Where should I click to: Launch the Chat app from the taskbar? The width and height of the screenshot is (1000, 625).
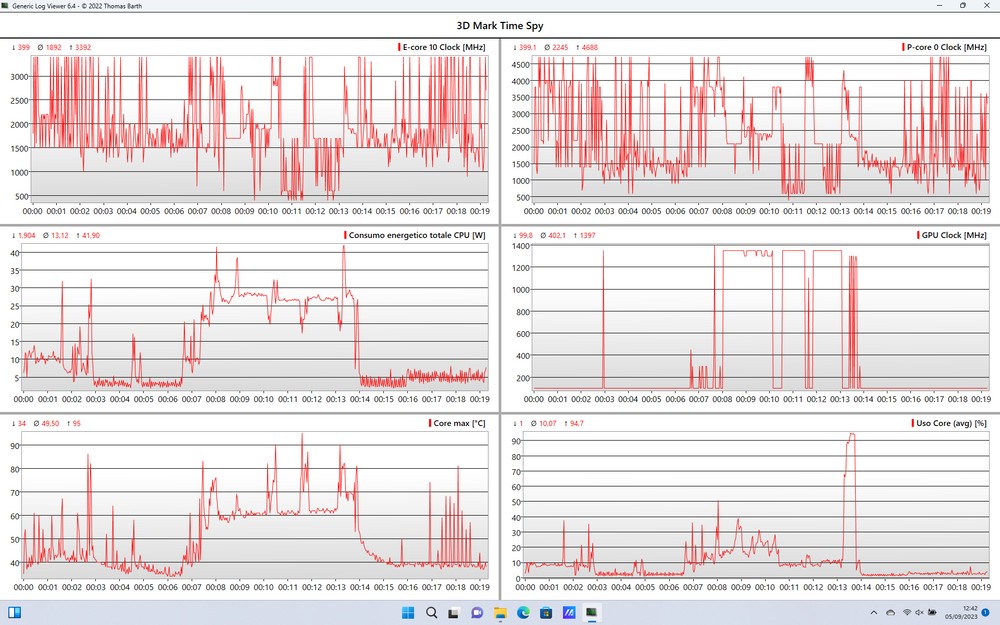tap(476, 613)
